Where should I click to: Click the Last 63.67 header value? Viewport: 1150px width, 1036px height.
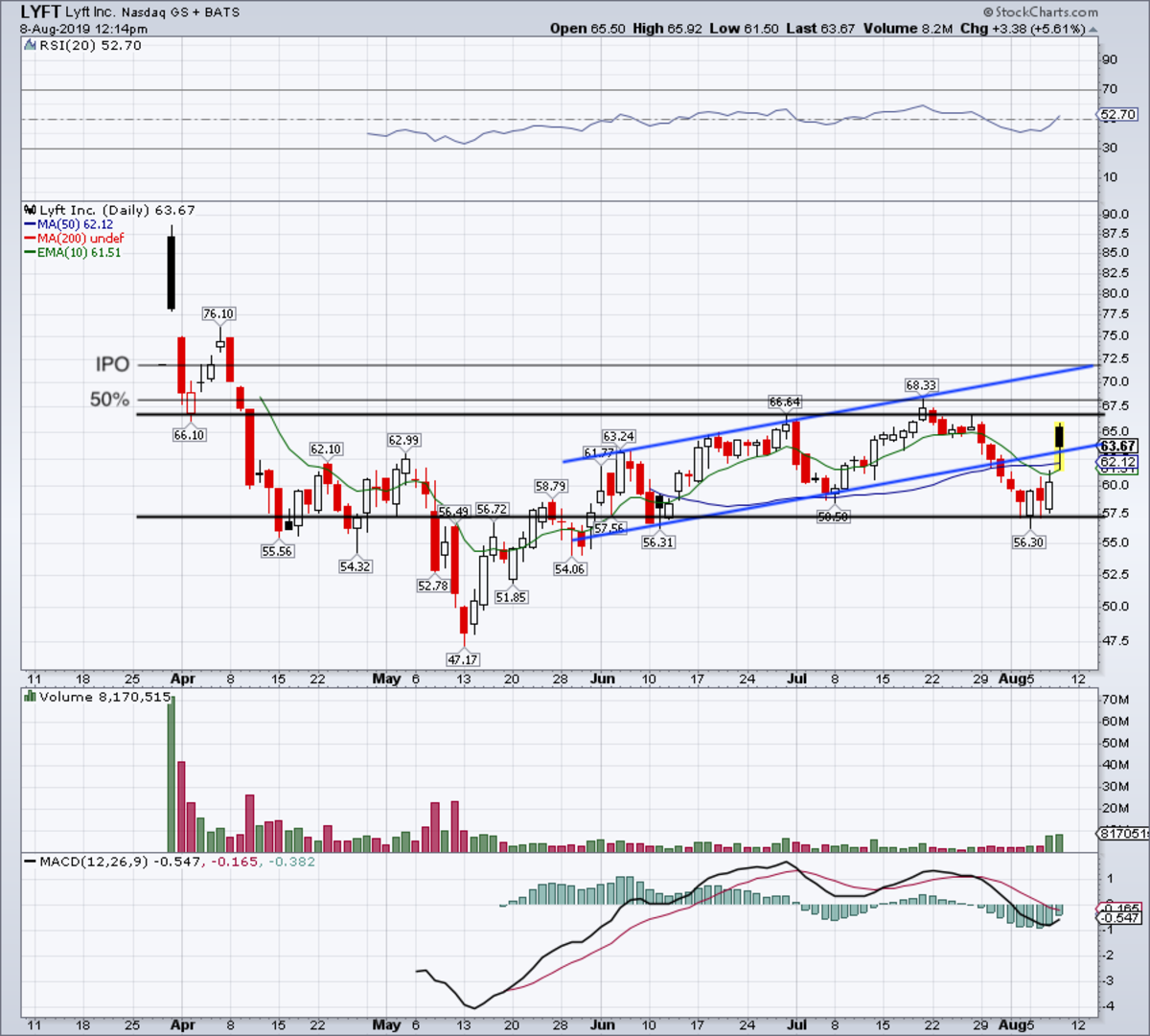click(820, 29)
